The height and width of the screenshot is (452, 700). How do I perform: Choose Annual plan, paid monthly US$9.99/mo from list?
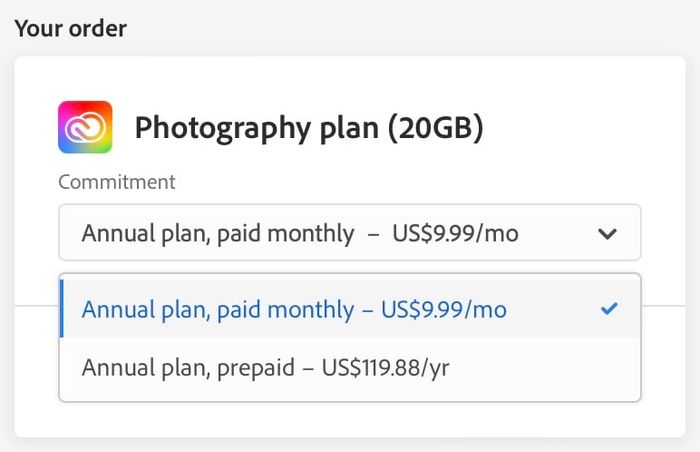pos(350,309)
